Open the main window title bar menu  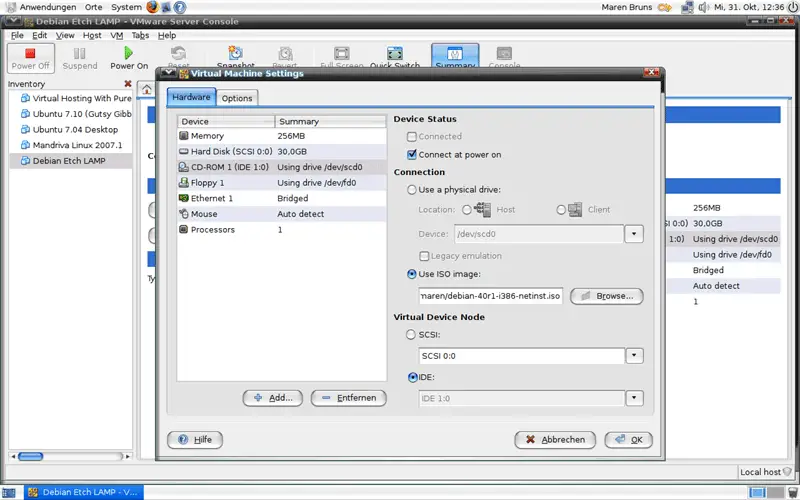click(12, 21)
